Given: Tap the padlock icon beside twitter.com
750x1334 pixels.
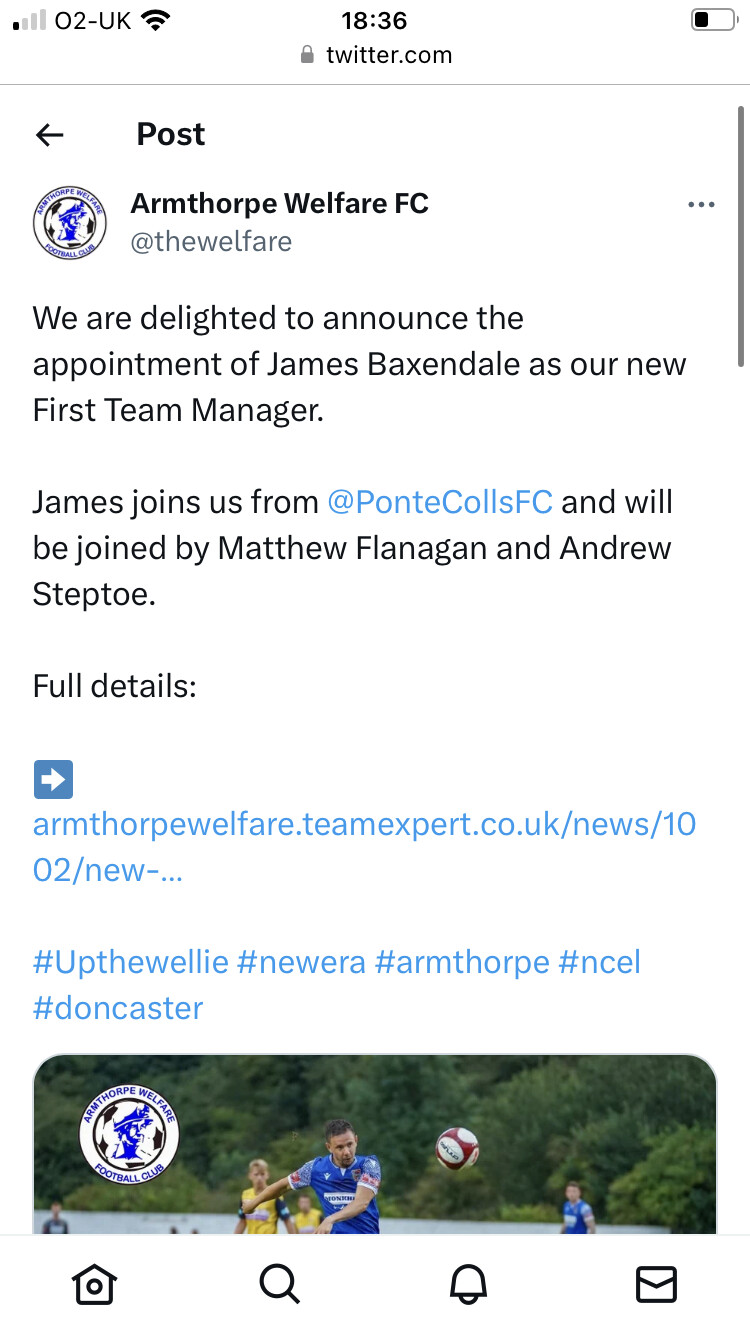Looking at the screenshot, I should [308, 55].
